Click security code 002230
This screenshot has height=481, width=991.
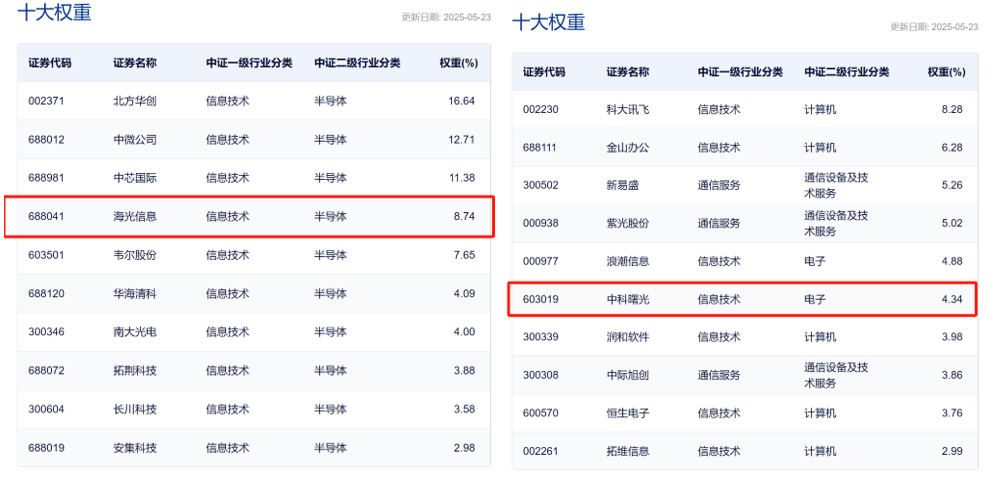click(x=540, y=109)
